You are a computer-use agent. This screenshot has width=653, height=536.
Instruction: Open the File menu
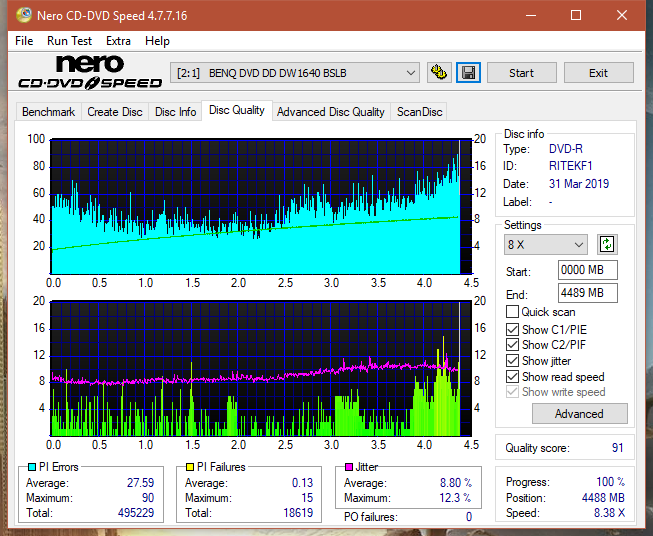[24, 41]
